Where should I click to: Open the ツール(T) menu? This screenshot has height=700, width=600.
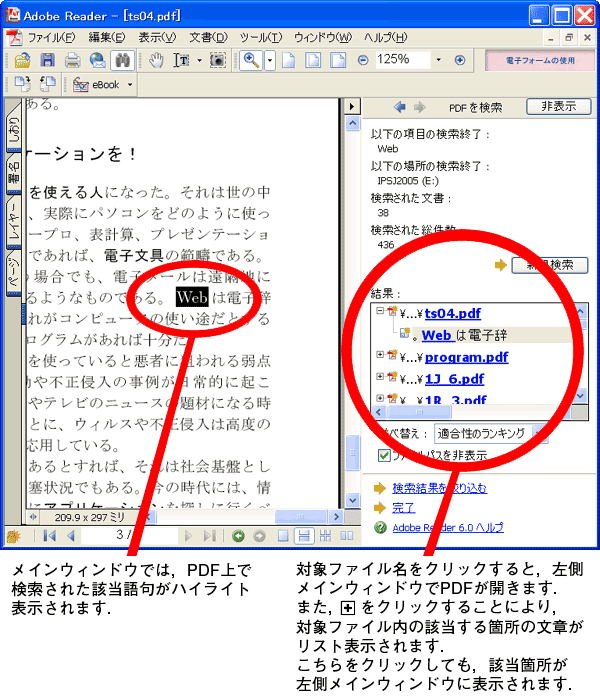click(261, 37)
